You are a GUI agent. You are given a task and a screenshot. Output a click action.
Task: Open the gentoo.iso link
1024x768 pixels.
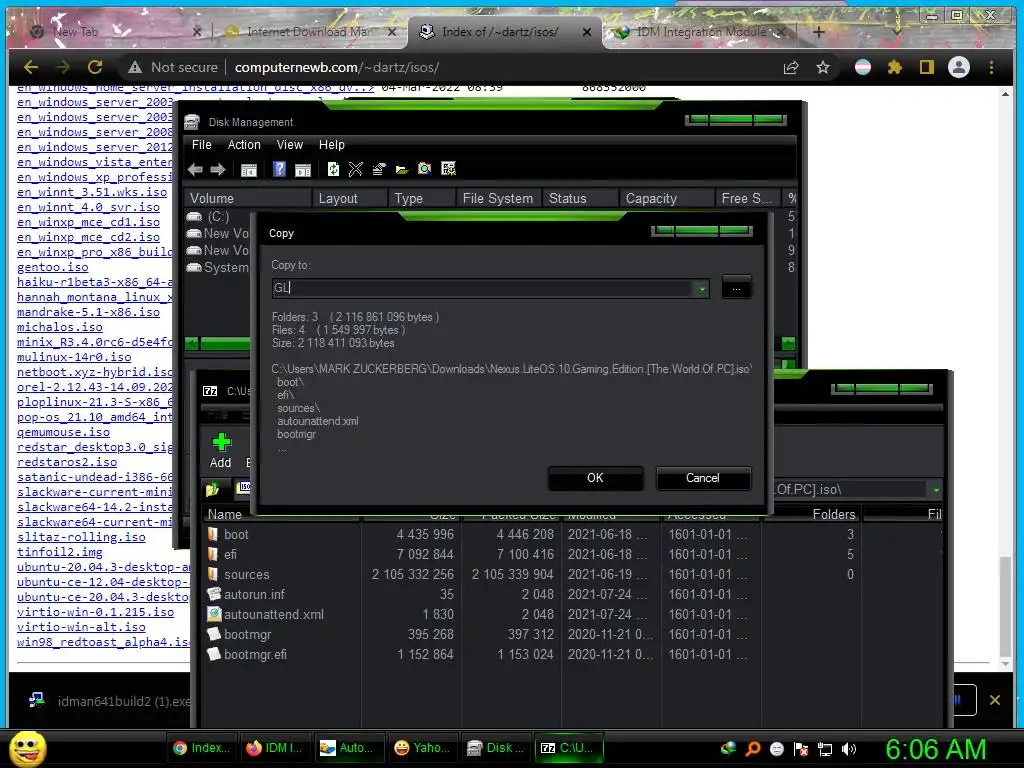point(53,267)
